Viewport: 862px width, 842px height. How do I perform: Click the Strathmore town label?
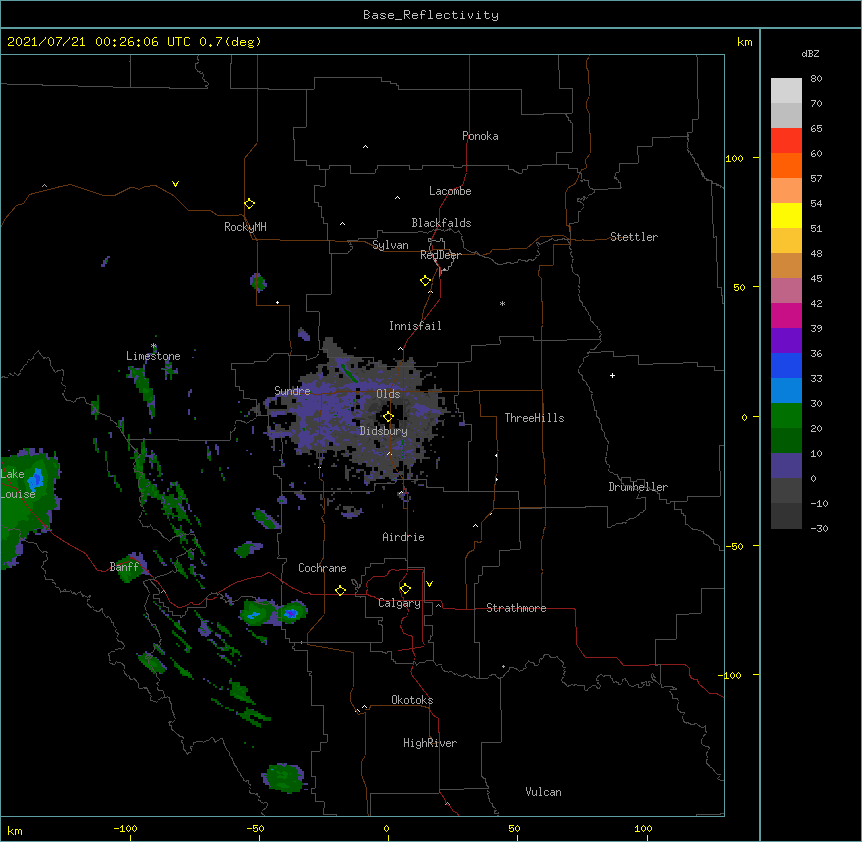pos(516,608)
